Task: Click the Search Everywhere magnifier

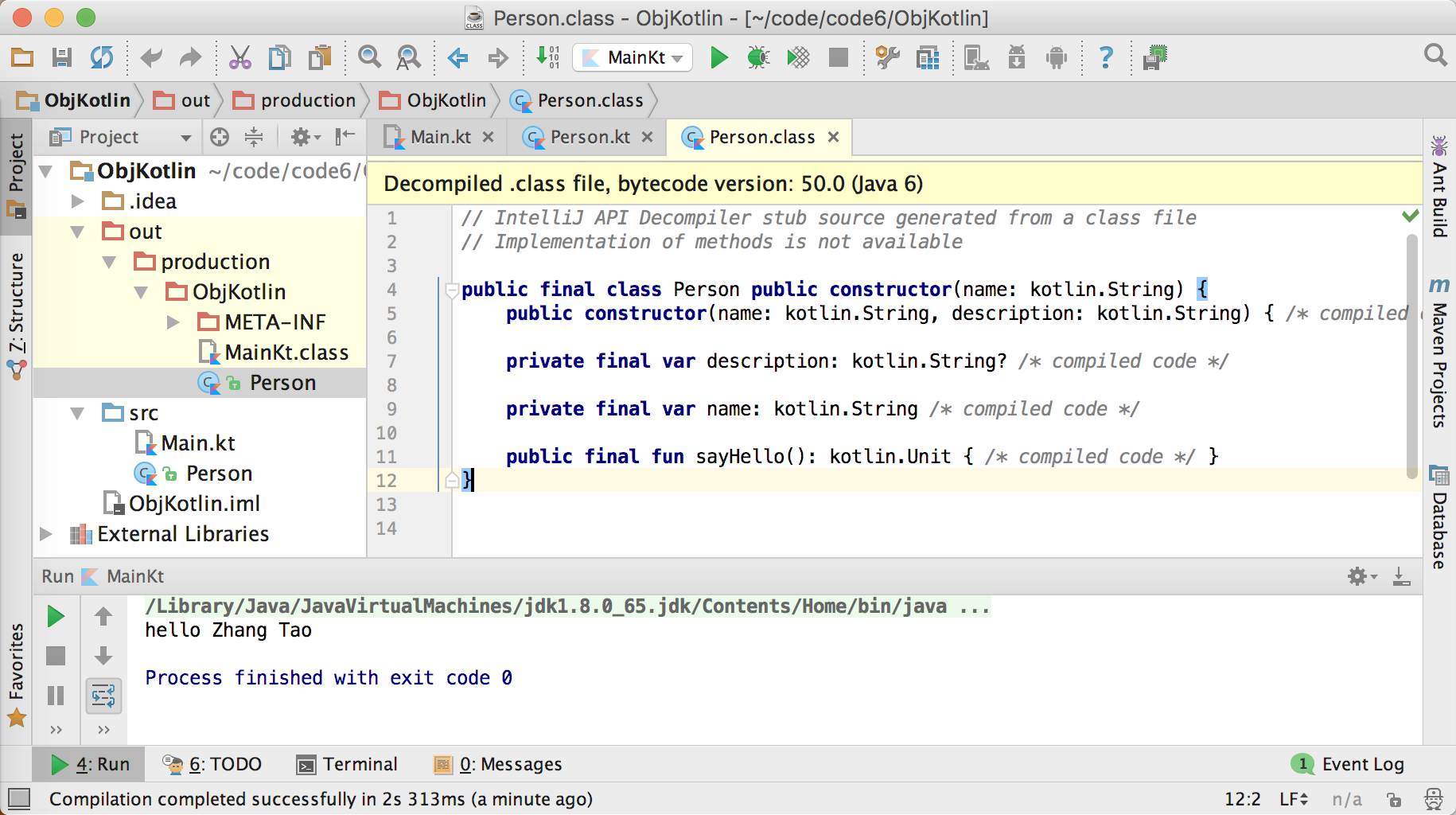Action: pos(1435,55)
